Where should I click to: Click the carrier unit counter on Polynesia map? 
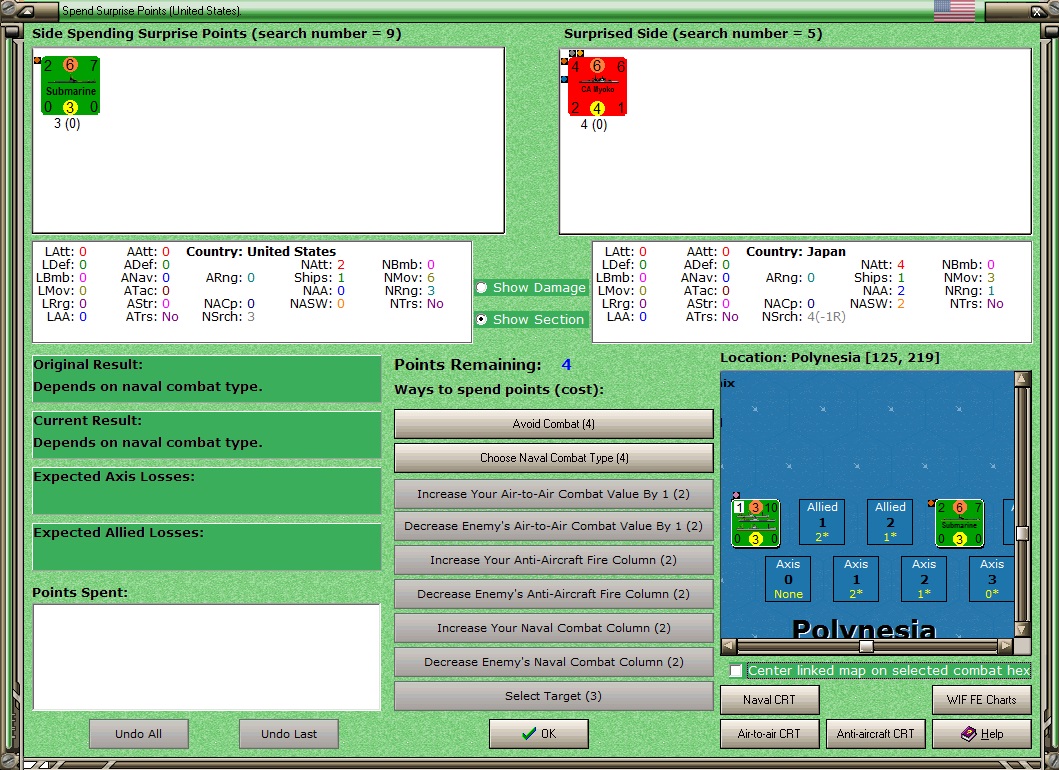pyautogui.click(x=756, y=523)
